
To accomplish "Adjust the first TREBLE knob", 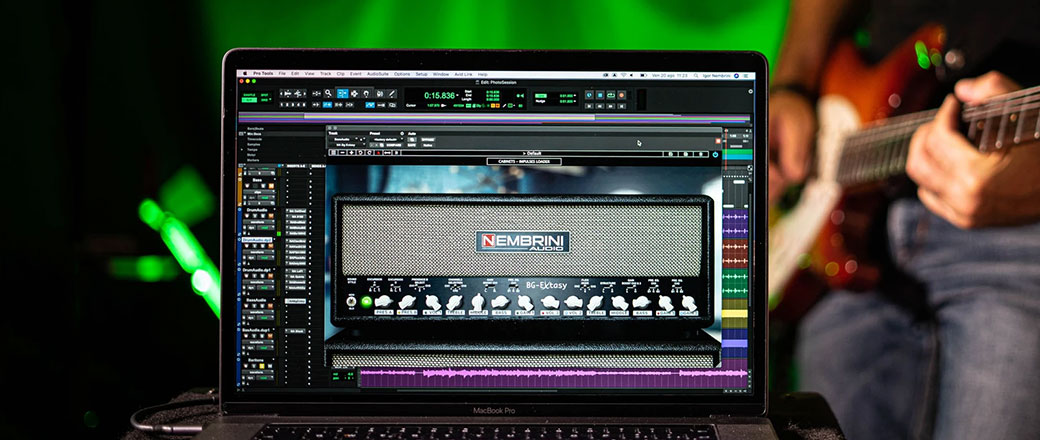I will (454, 303).
